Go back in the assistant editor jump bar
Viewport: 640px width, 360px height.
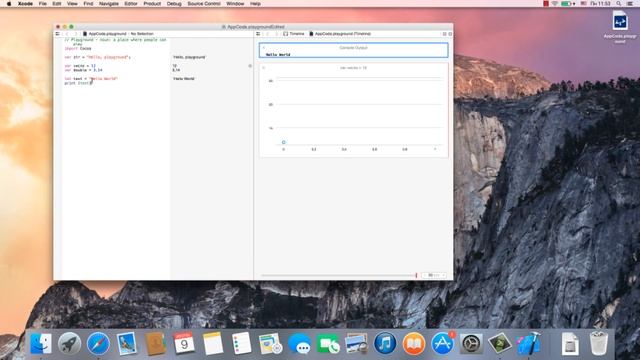pyautogui.click(x=267, y=34)
